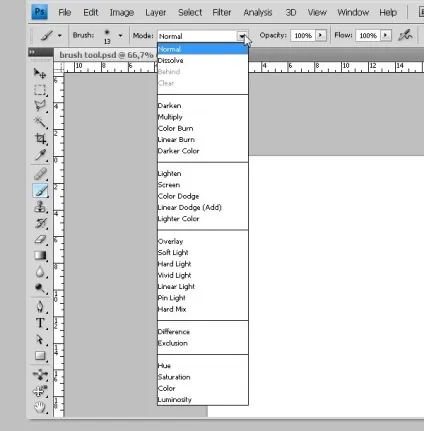This screenshot has width=424, height=431.
Task: Select the Eyedropper tool
Action: pos(40,155)
